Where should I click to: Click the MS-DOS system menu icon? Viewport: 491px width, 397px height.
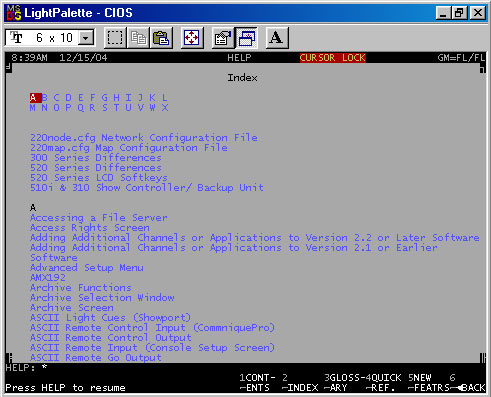click(14, 13)
